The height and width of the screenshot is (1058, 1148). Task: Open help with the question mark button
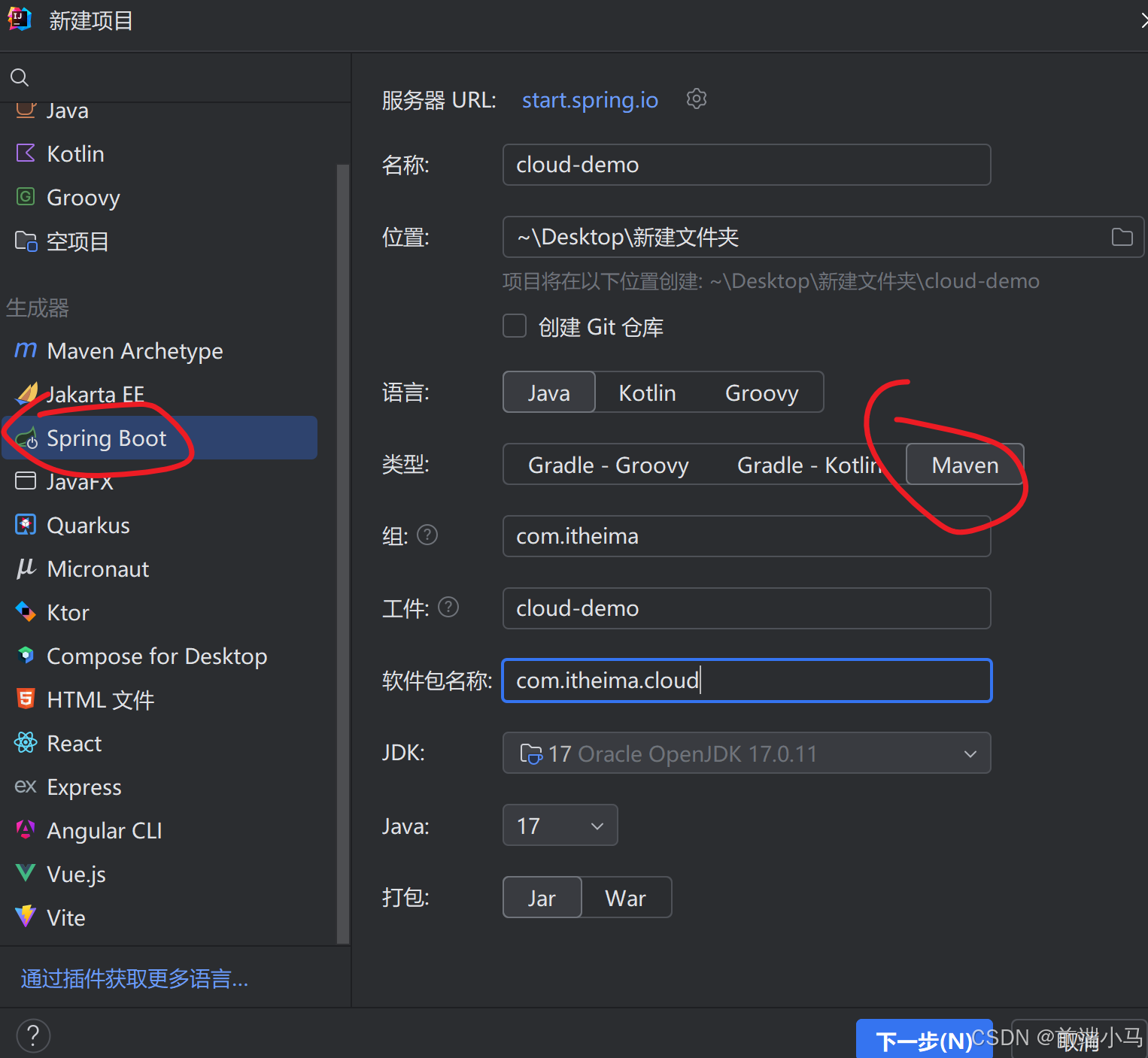point(33,1035)
